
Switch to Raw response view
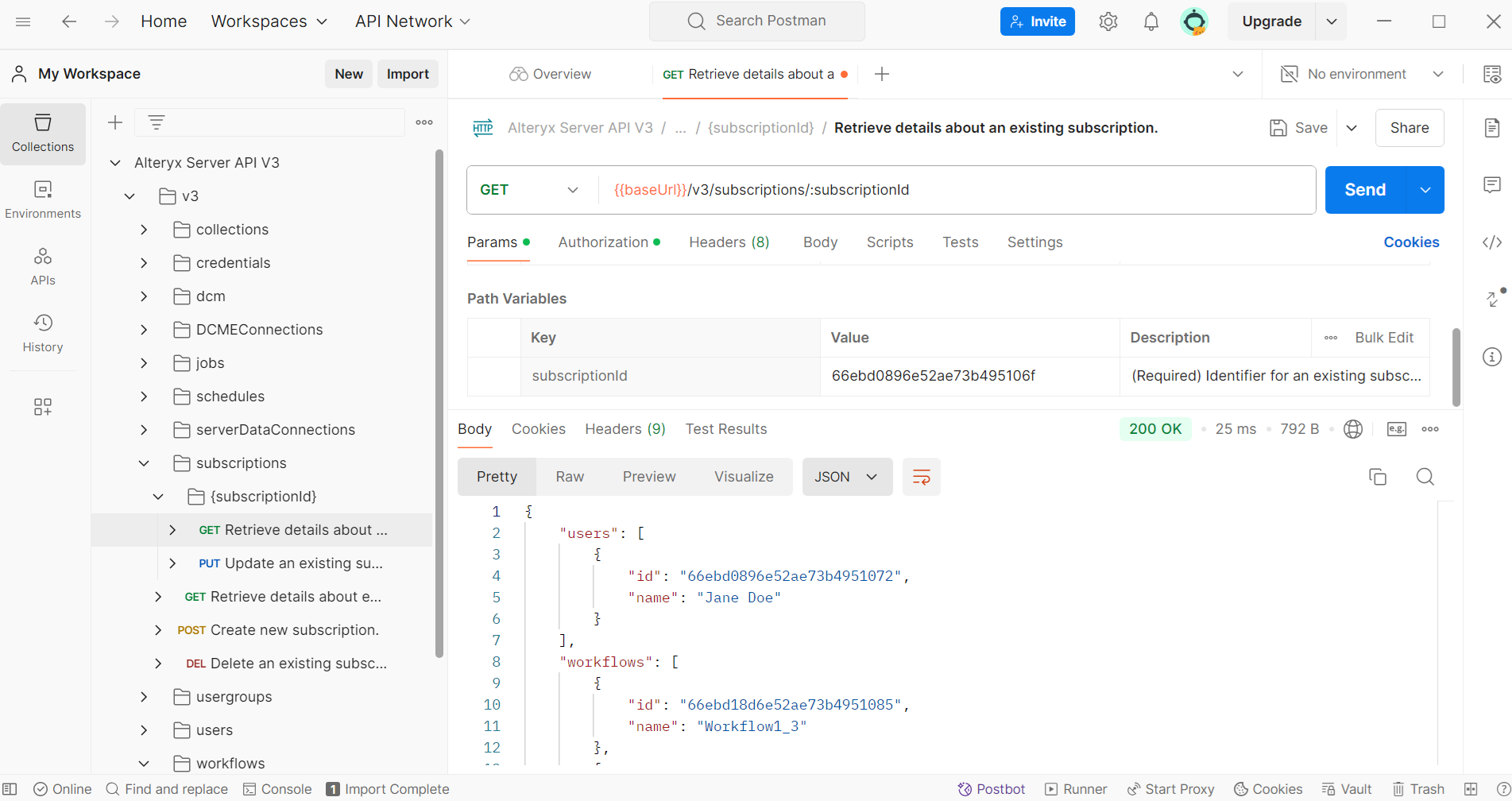point(570,477)
